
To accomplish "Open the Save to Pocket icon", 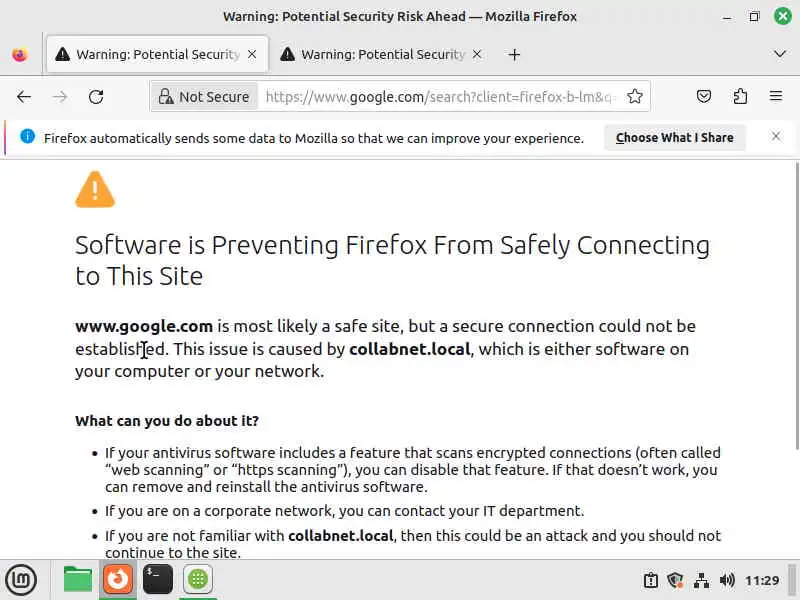I will (x=704, y=97).
